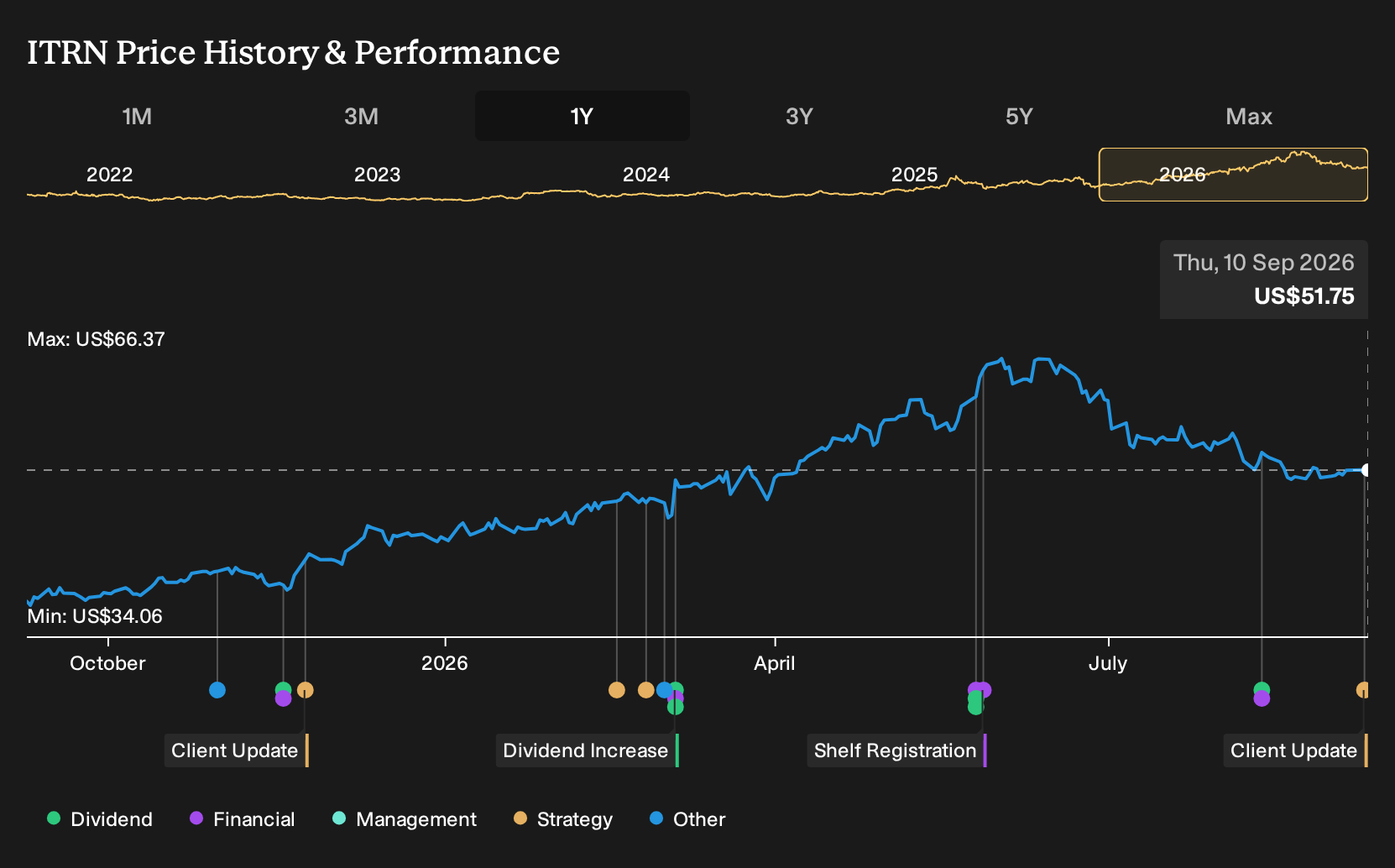Image resolution: width=1395 pixels, height=868 pixels.
Task: Click the Max: US$66.37 label
Action: (x=97, y=339)
